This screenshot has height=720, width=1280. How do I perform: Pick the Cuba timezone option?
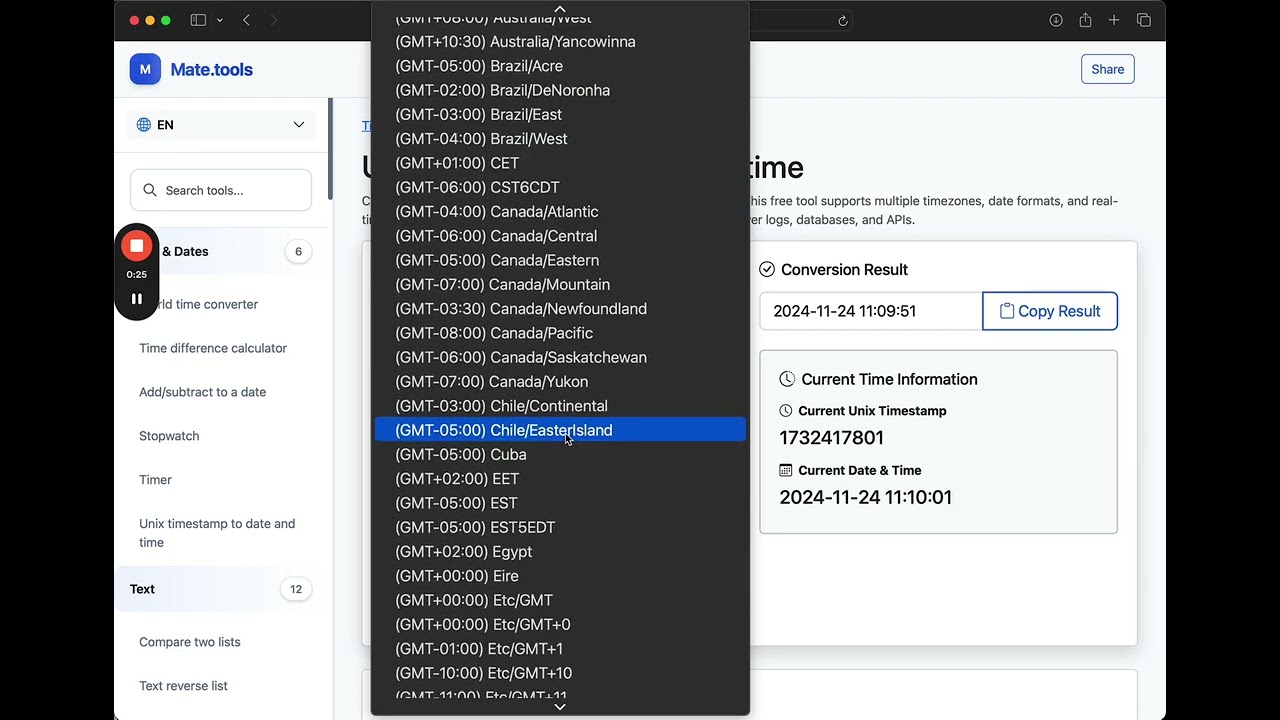(461, 455)
